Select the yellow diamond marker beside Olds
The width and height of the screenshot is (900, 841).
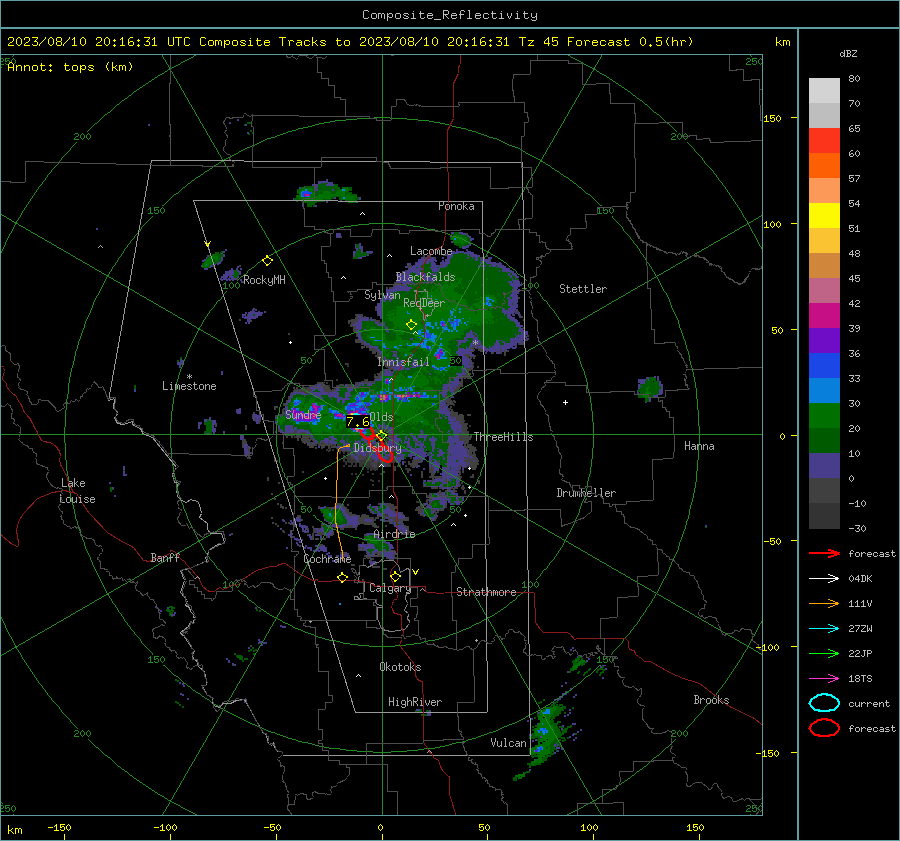(381, 436)
